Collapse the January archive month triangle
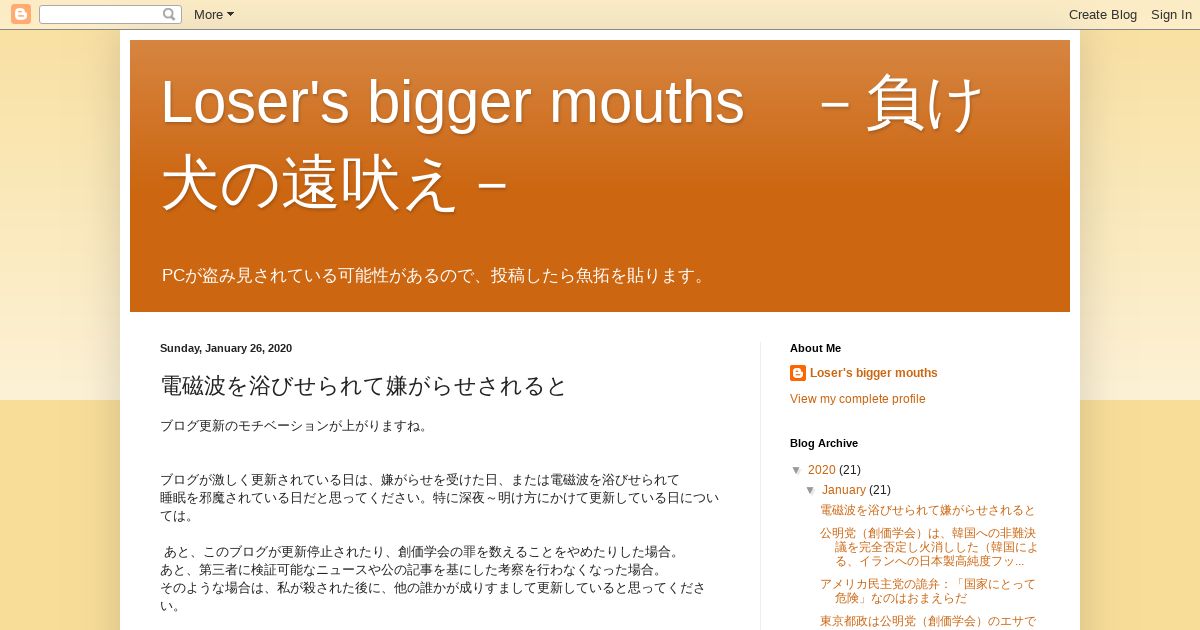The image size is (1200, 630). 811,490
